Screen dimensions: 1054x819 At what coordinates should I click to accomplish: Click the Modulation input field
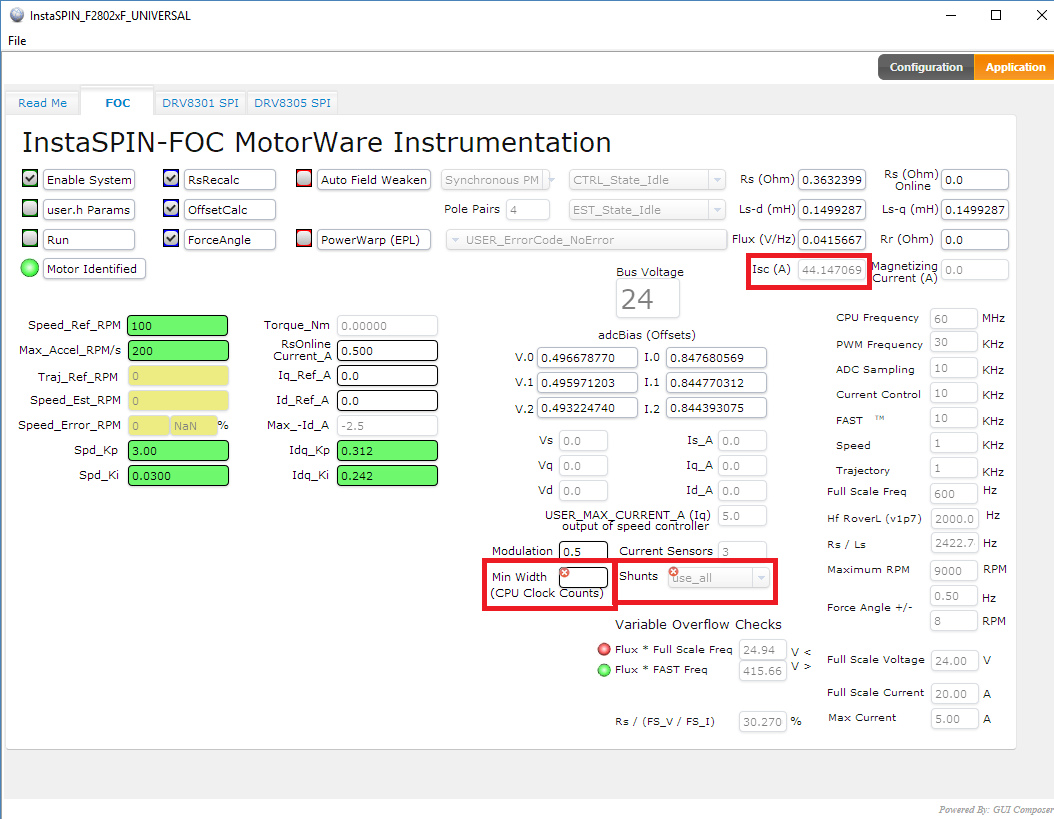tap(583, 551)
